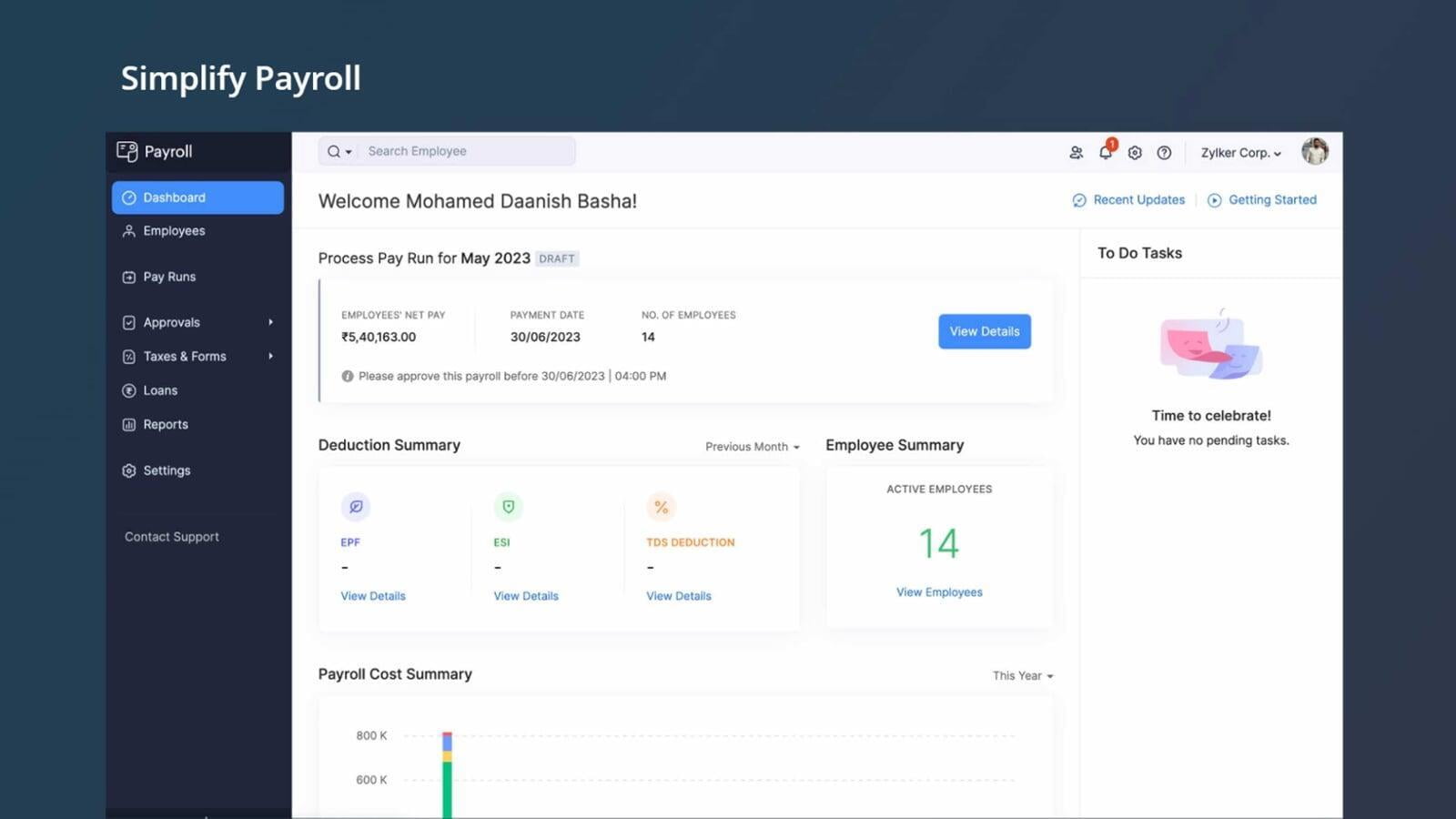Click the search magnifier dropdown icon

point(339,152)
